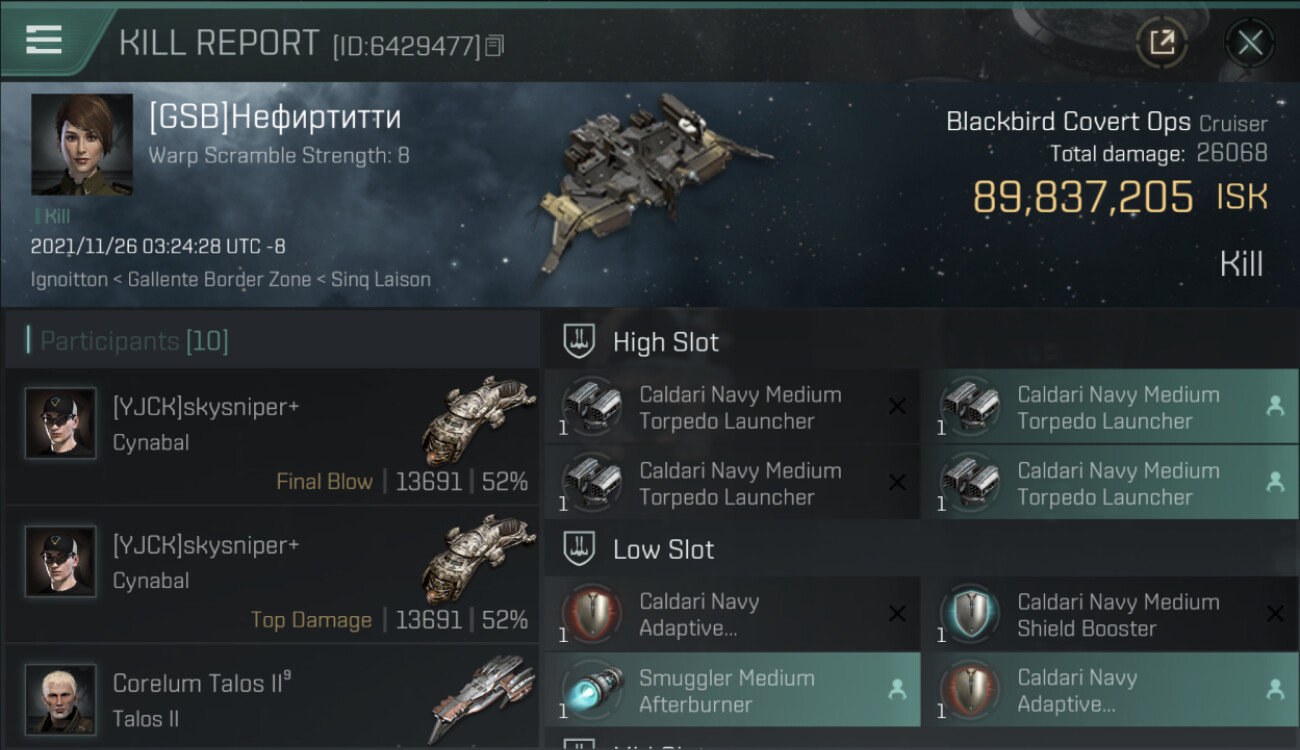1300x750 pixels.
Task: Click the share kill report icon
Action: (x=1161, y=42)
